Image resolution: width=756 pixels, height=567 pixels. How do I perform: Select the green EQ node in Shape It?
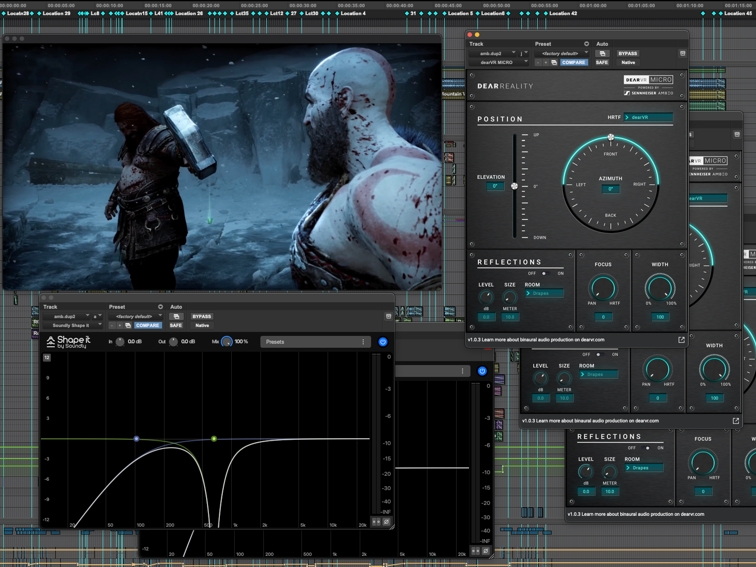tap(214, 439)
